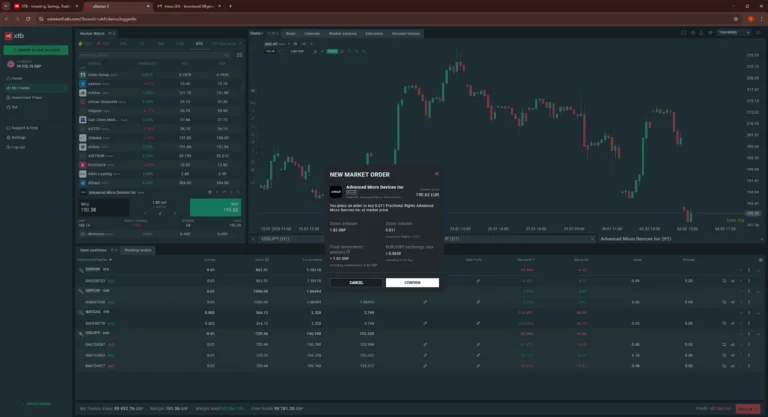Image resolution: width=768 pixels, height=417 pixels.
Task: Toggle the Market Watch grid view icon
Action: click(240, 55)
